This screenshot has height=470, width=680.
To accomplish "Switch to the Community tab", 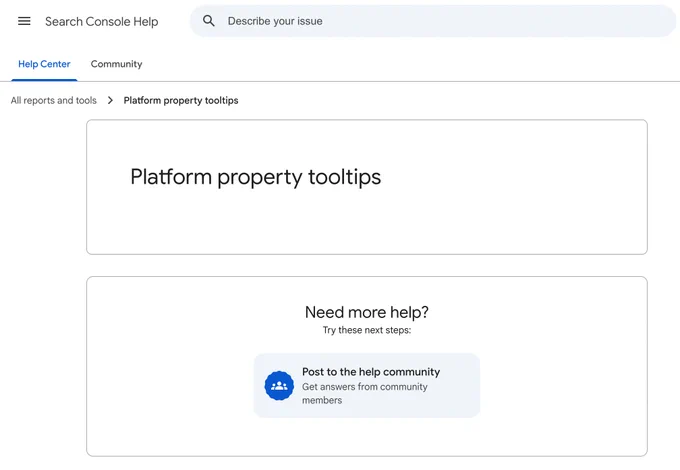I will tap(116, 64).
